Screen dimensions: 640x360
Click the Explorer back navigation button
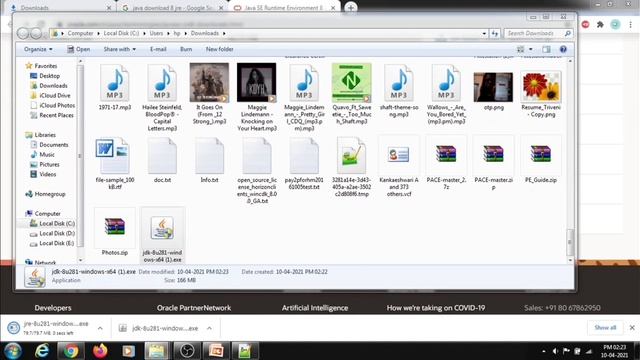click(x=23, y=33)
